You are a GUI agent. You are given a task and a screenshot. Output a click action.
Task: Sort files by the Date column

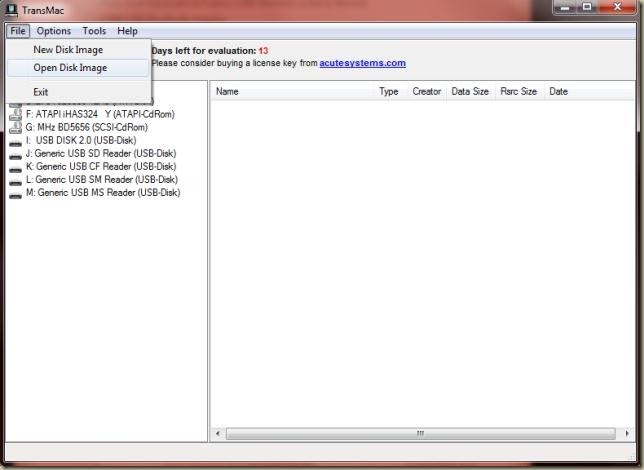[x=590, y=92]
